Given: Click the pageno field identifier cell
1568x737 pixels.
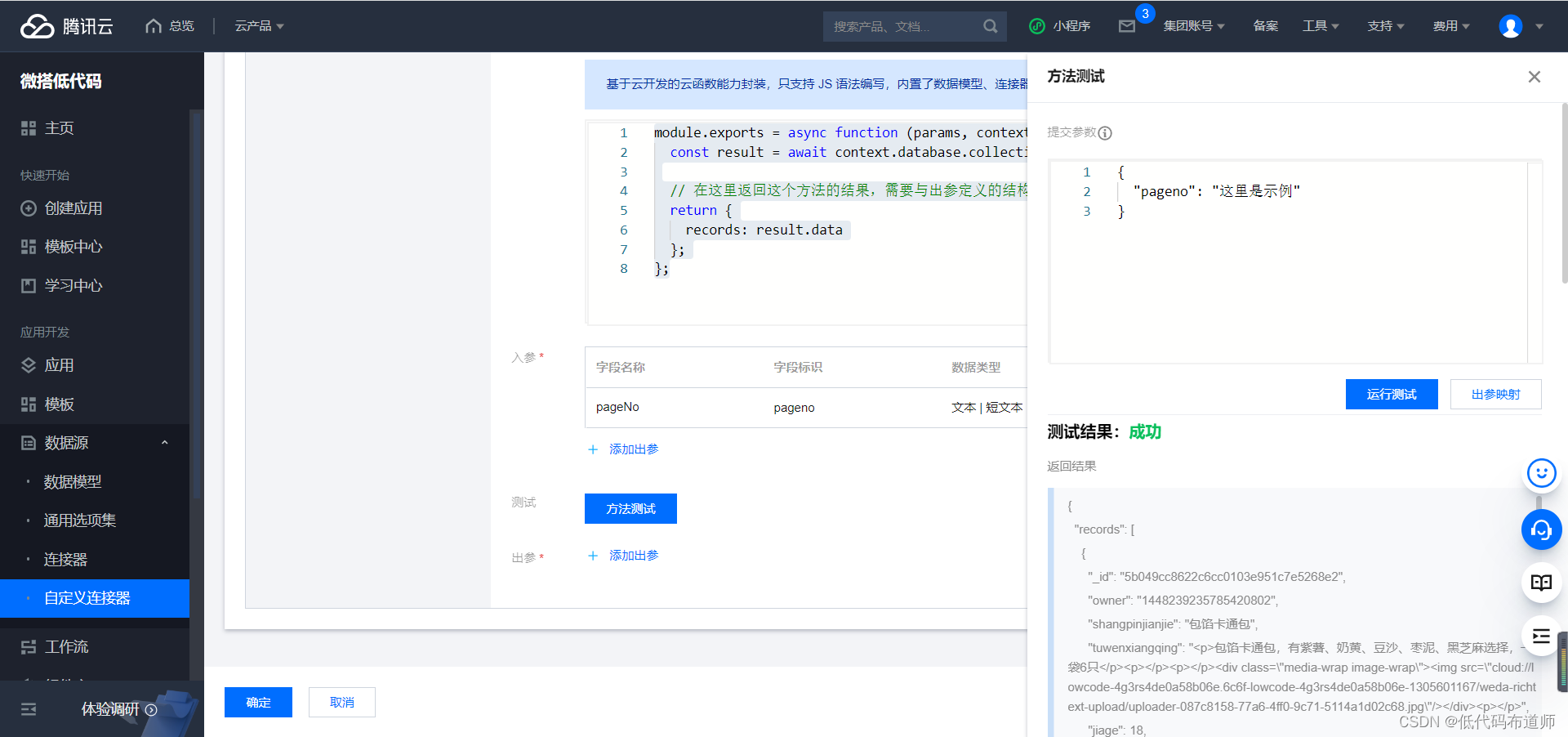Looking at the screenshot, I should [794, 408].
